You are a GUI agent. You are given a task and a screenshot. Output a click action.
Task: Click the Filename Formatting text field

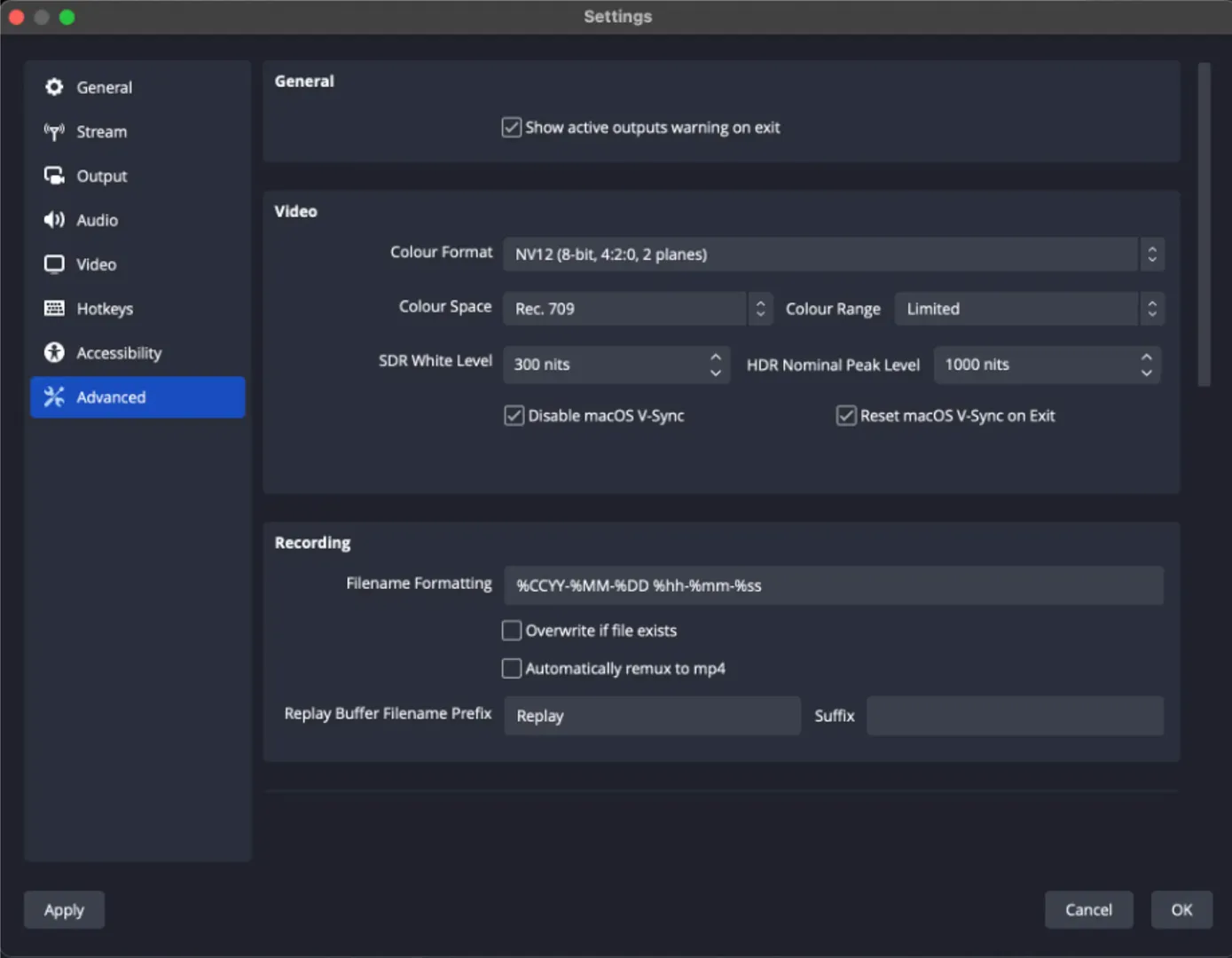point(834,585)
